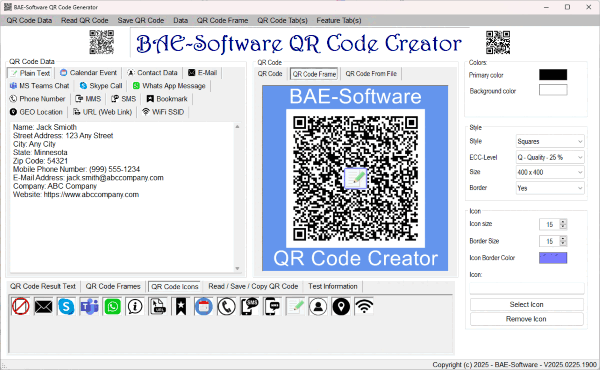
Task: Change the white Background color swatch
Action: point(553,90)
